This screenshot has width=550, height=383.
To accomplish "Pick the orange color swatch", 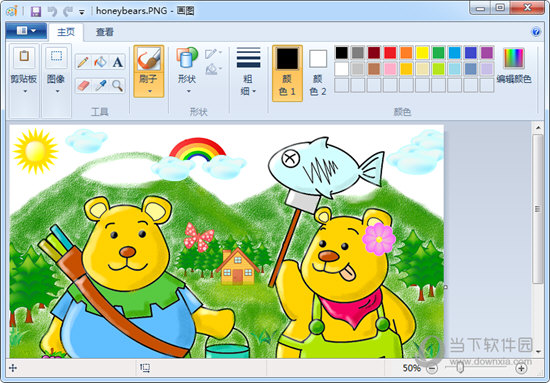I will pyautogui.click(x=406, y=53).
